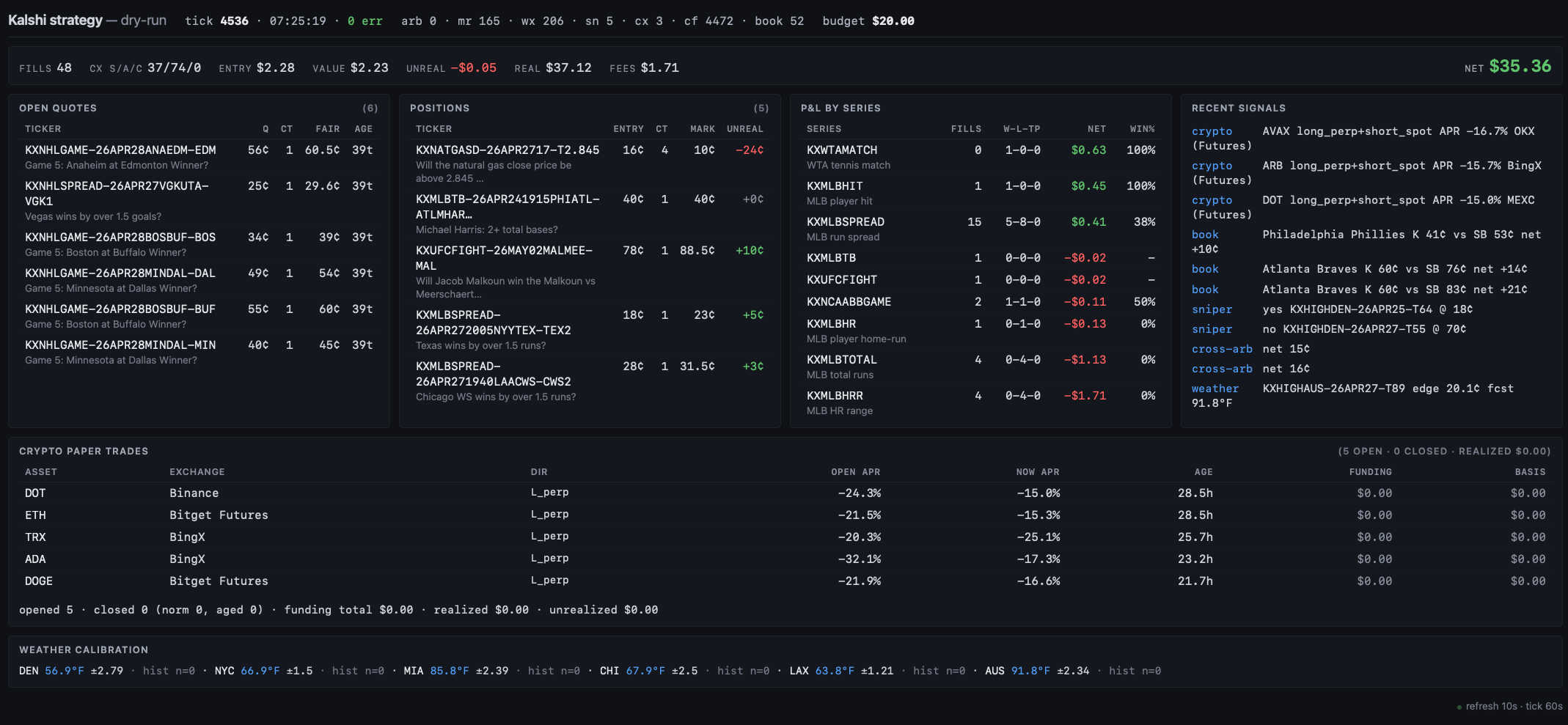Screen dimensions: 1568x725
Task: Click the W-L-TP column header
Action: point(1022,128)
